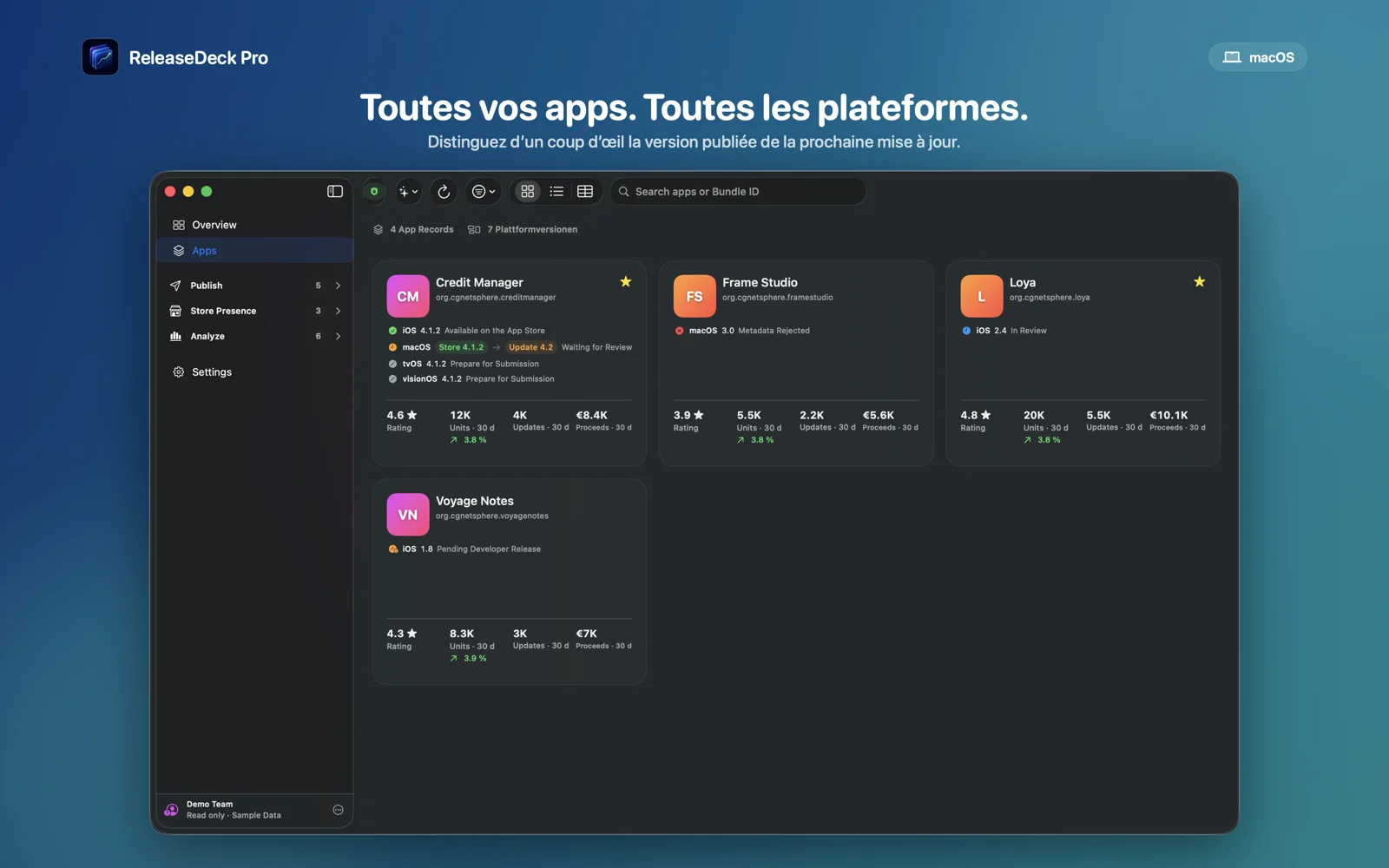The width and height of the screenshot is (1389, 868).
Task: Click the app records layers icon
Action: pos(378,229)
